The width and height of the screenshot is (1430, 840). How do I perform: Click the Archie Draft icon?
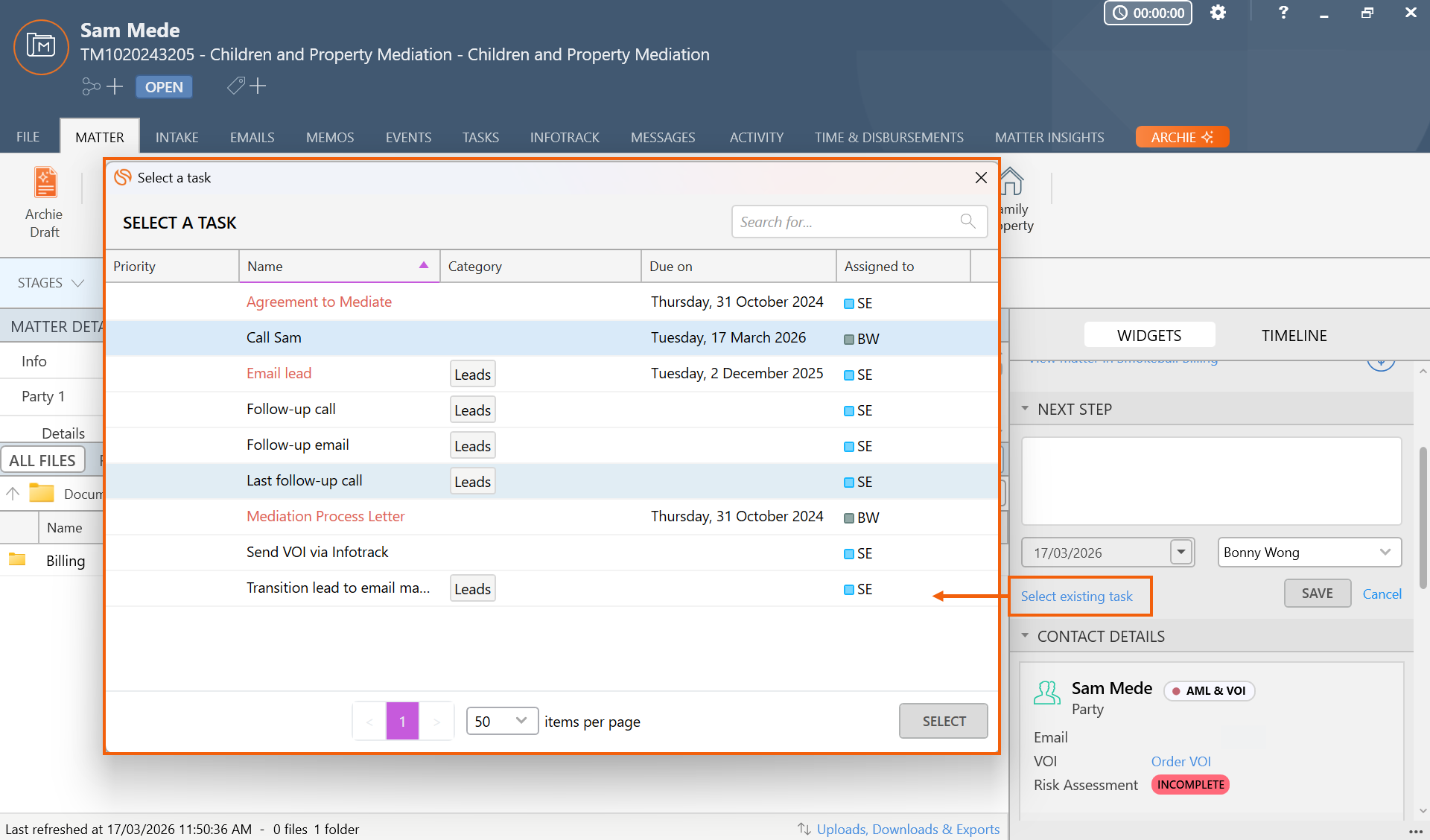coord(45,183)
